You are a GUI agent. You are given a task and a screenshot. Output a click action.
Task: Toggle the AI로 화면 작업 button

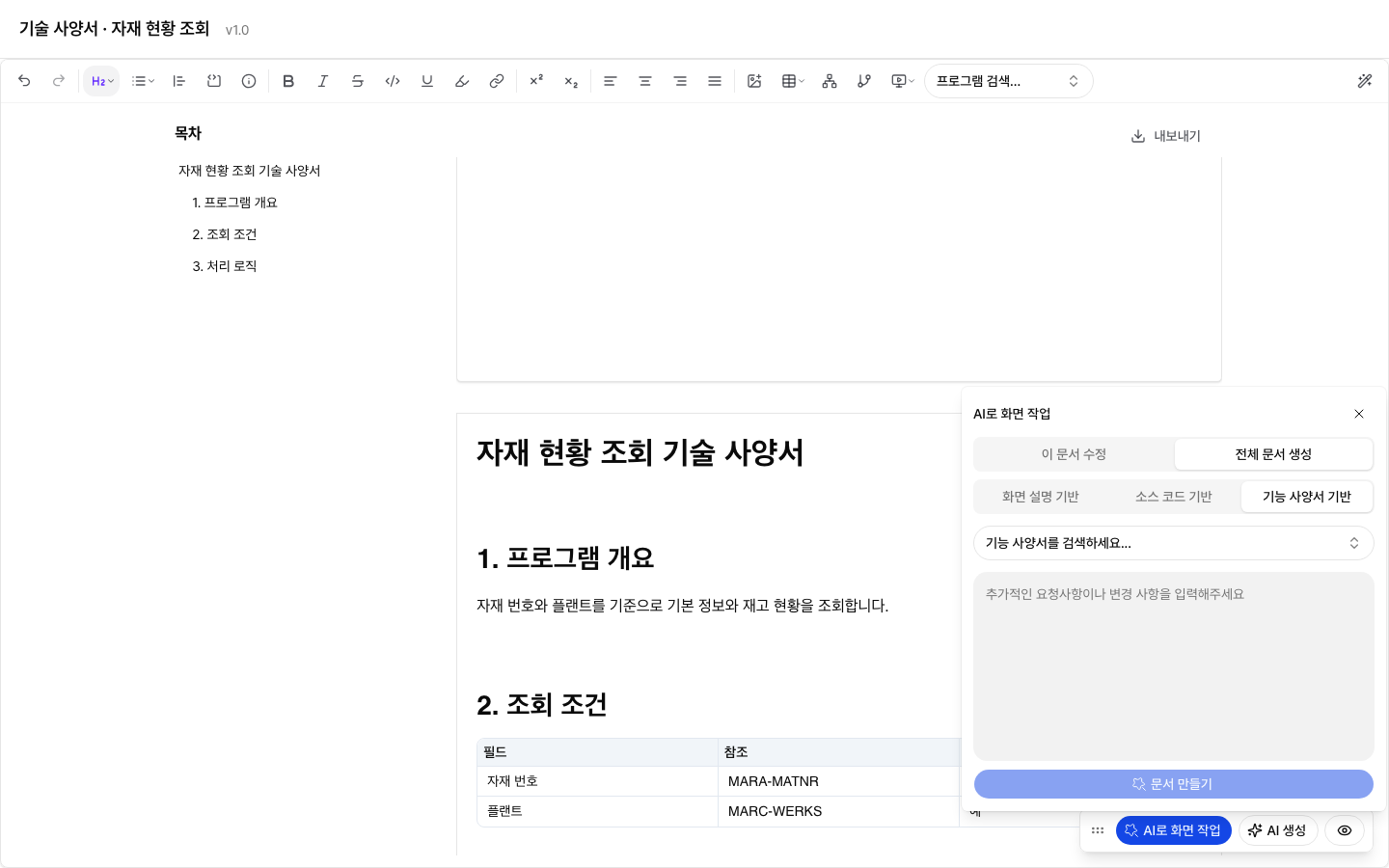click(x=1174, y=830)
